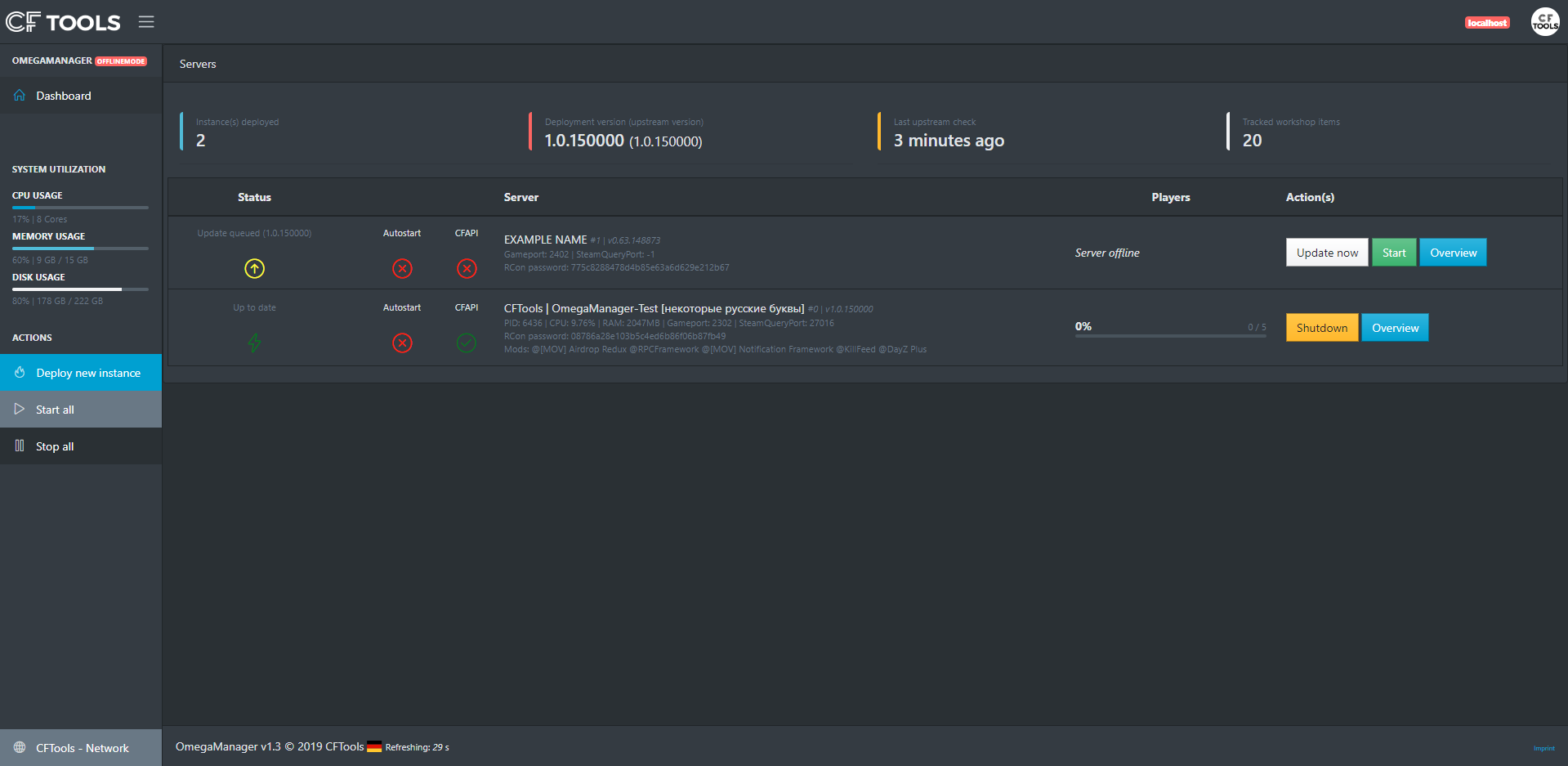Click the CF Tools round profile avatar
Image resolution: width=1568 pixels, height=766 pixels.
pos(1544,22)
